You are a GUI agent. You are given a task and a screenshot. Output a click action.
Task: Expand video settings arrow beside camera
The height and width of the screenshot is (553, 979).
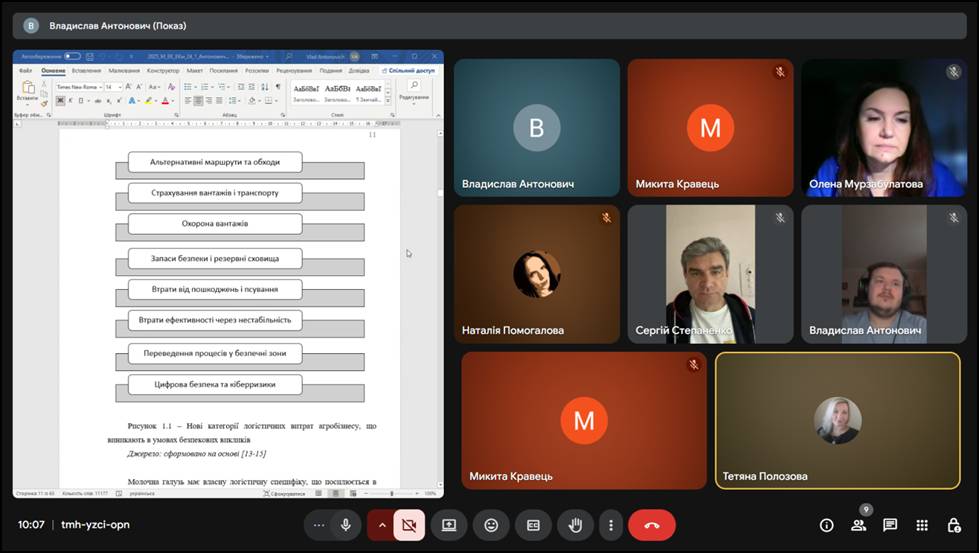[x=381, y=525]
